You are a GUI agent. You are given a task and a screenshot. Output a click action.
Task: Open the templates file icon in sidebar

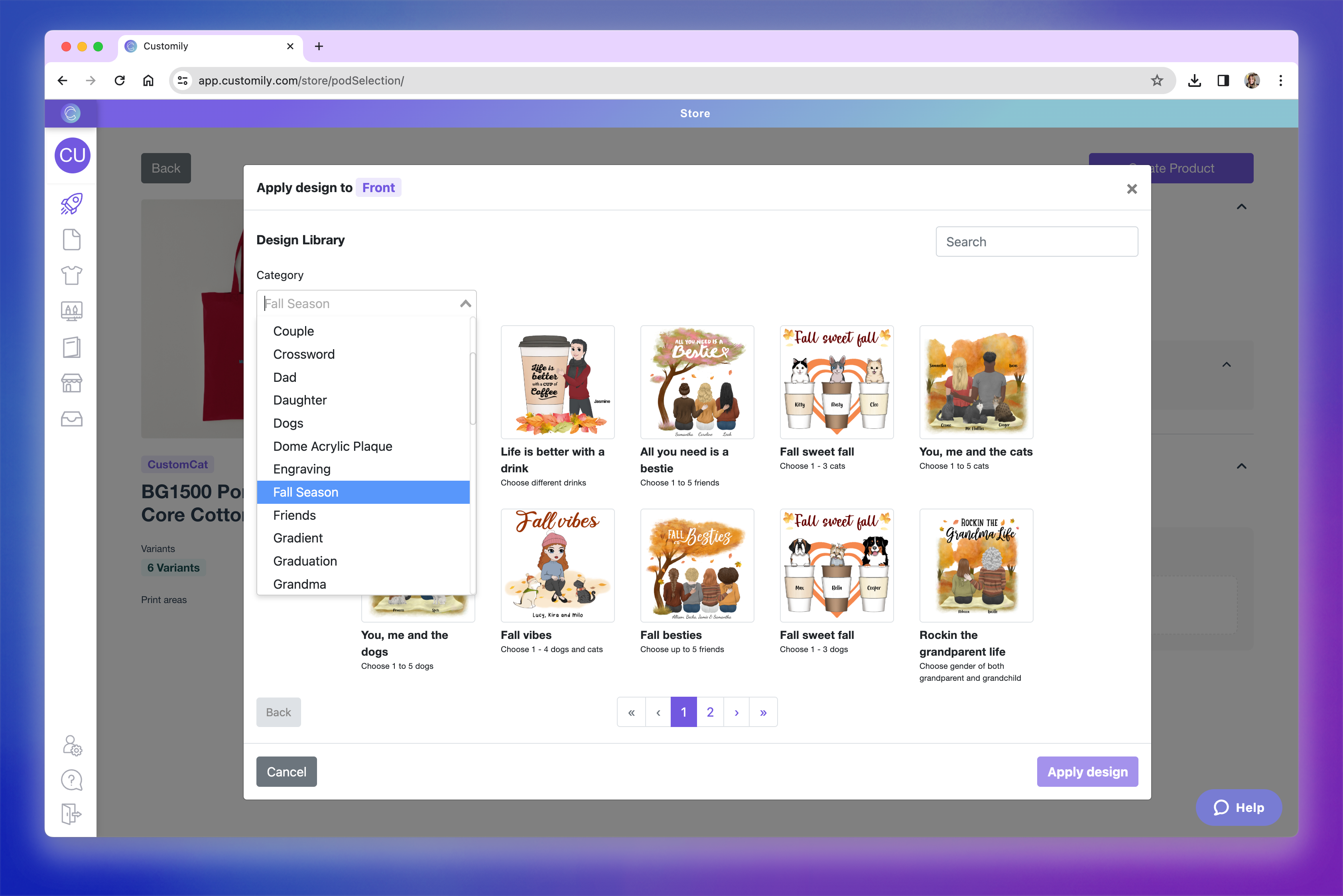point(71,240)
